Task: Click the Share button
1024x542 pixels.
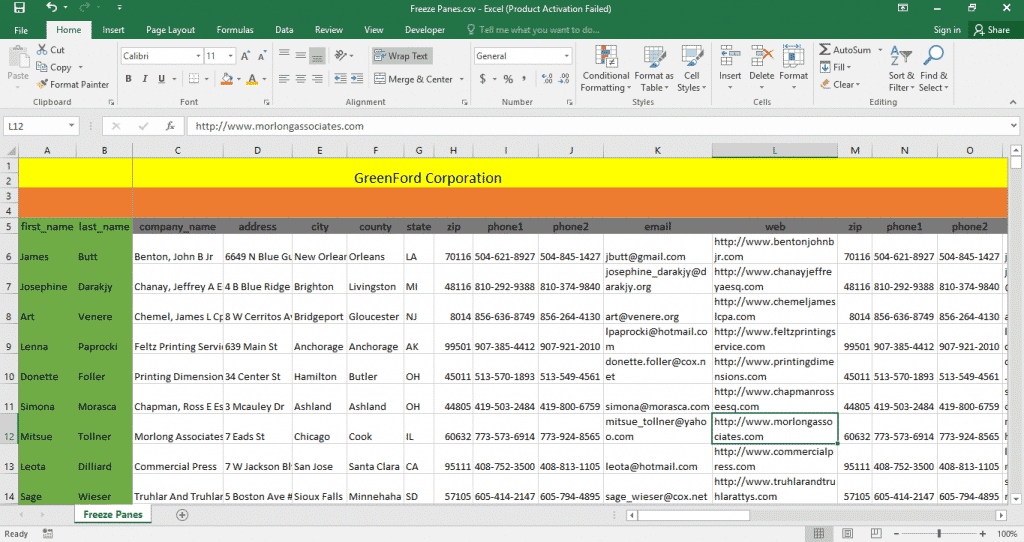Action: coord(991,30)
